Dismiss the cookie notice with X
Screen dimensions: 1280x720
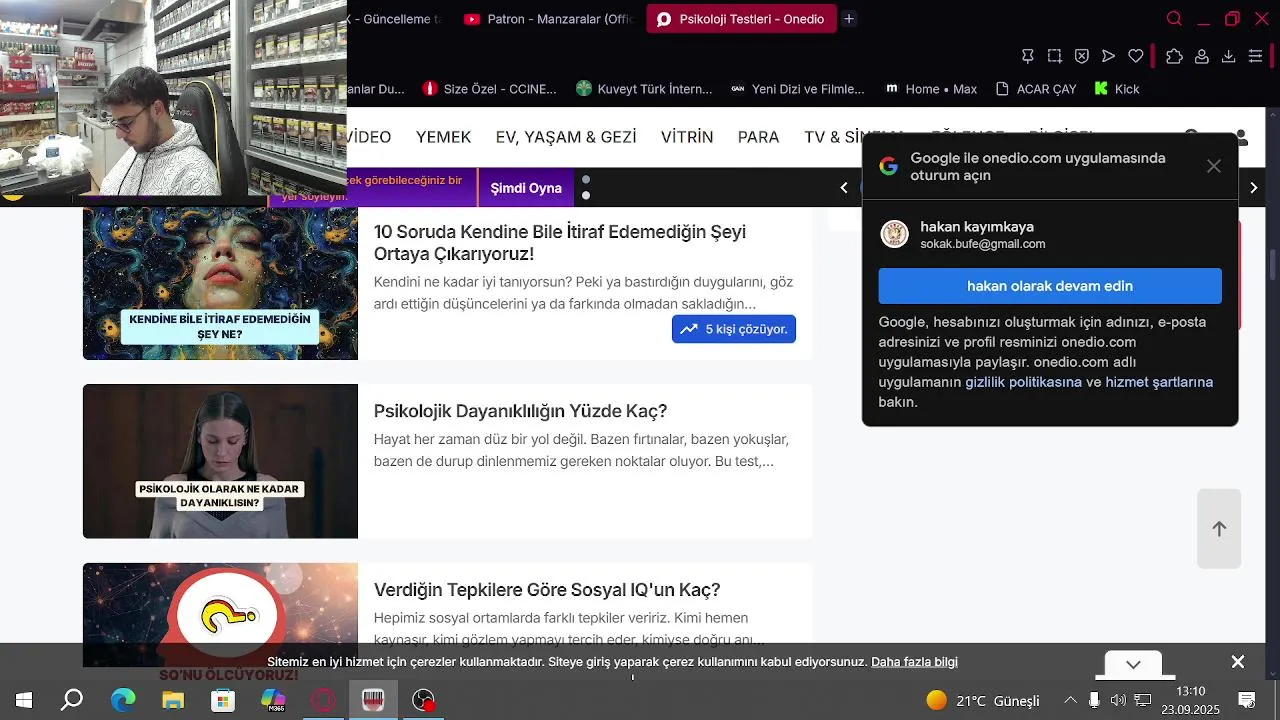1238,662
